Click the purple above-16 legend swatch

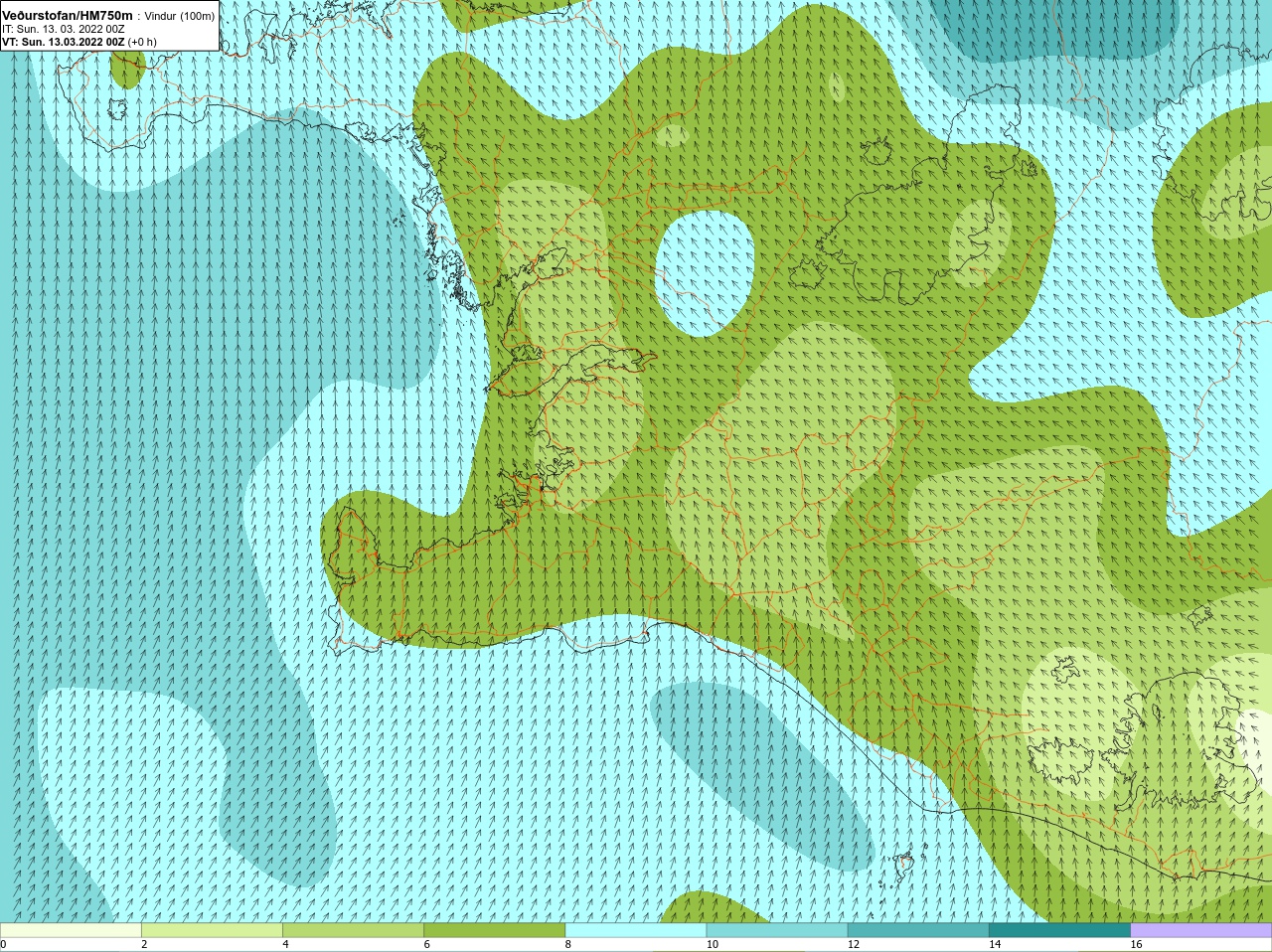coord(1201,930)
